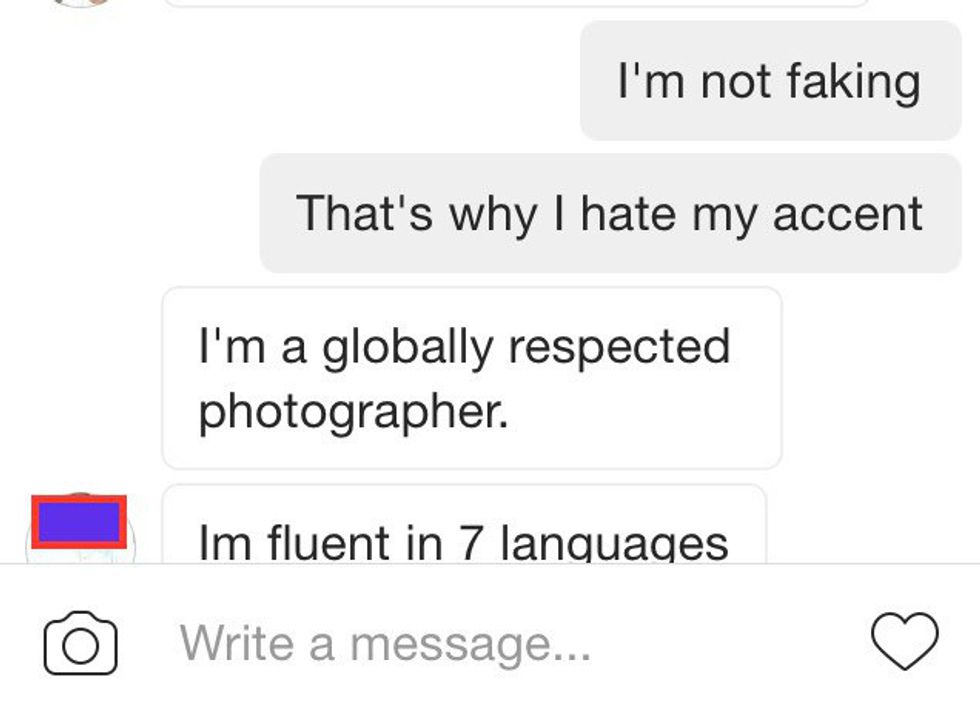Screen dimensions: 980x712
Task: Click the word "photographer." in the received message
Action: pos(353,410)
